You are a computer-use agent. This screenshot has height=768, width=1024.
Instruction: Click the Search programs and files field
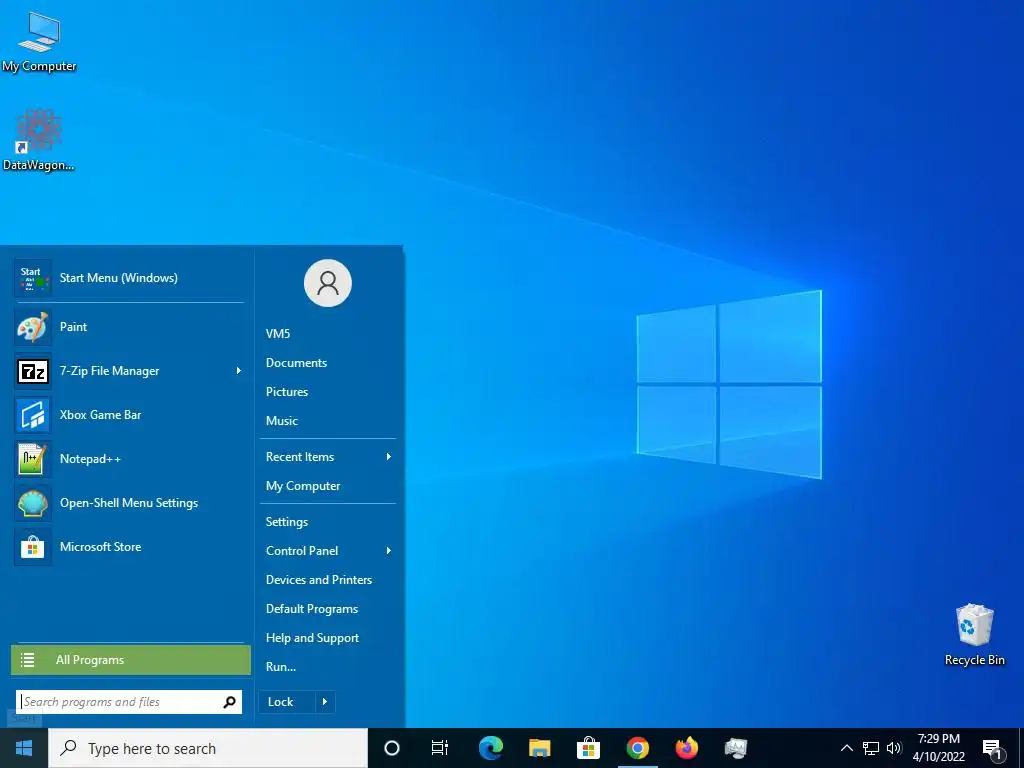(x=129, y=702)
